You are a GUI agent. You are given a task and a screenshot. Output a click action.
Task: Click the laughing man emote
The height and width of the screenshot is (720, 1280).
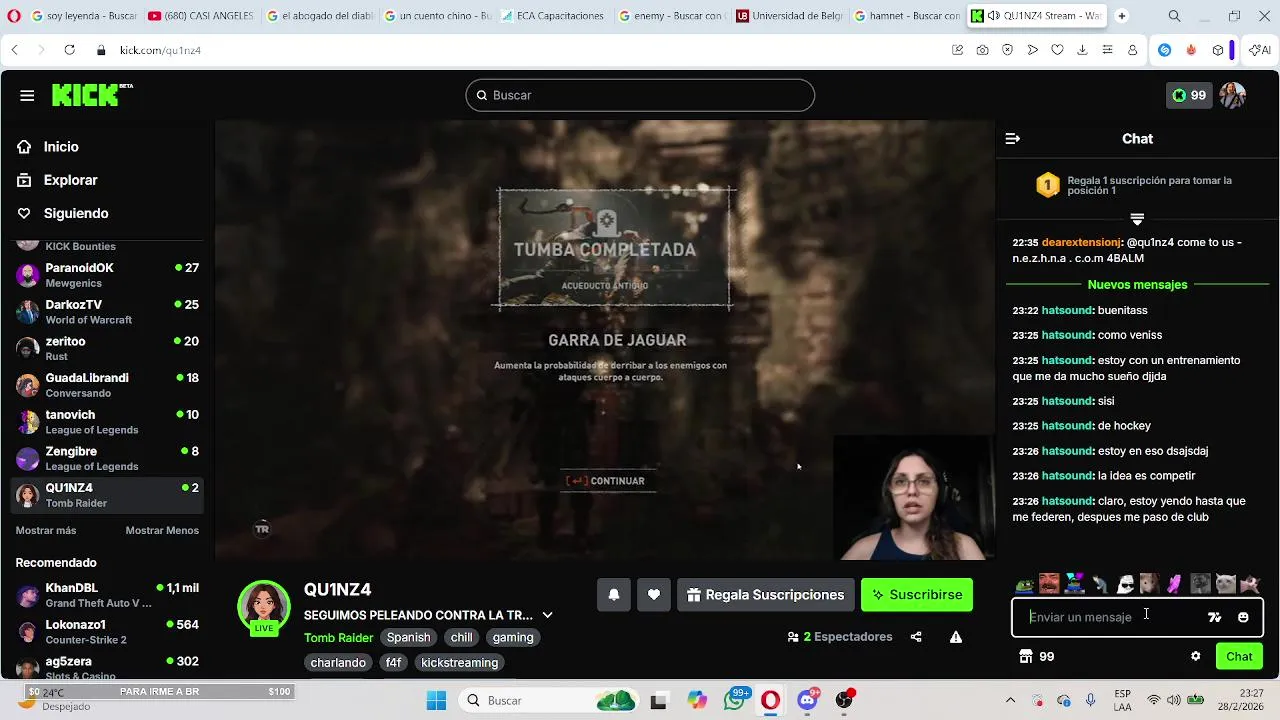1049,584
